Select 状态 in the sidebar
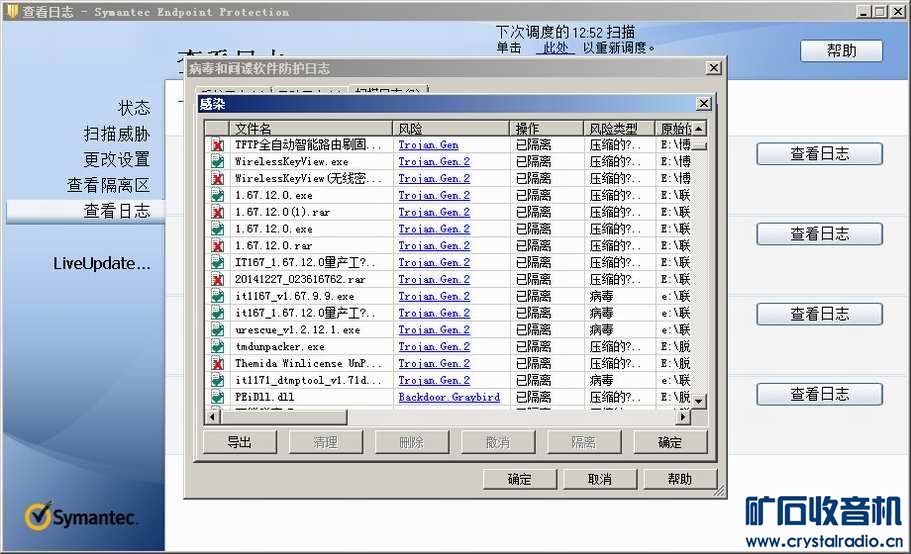The image size is (911, 554). tap(134, 108)
